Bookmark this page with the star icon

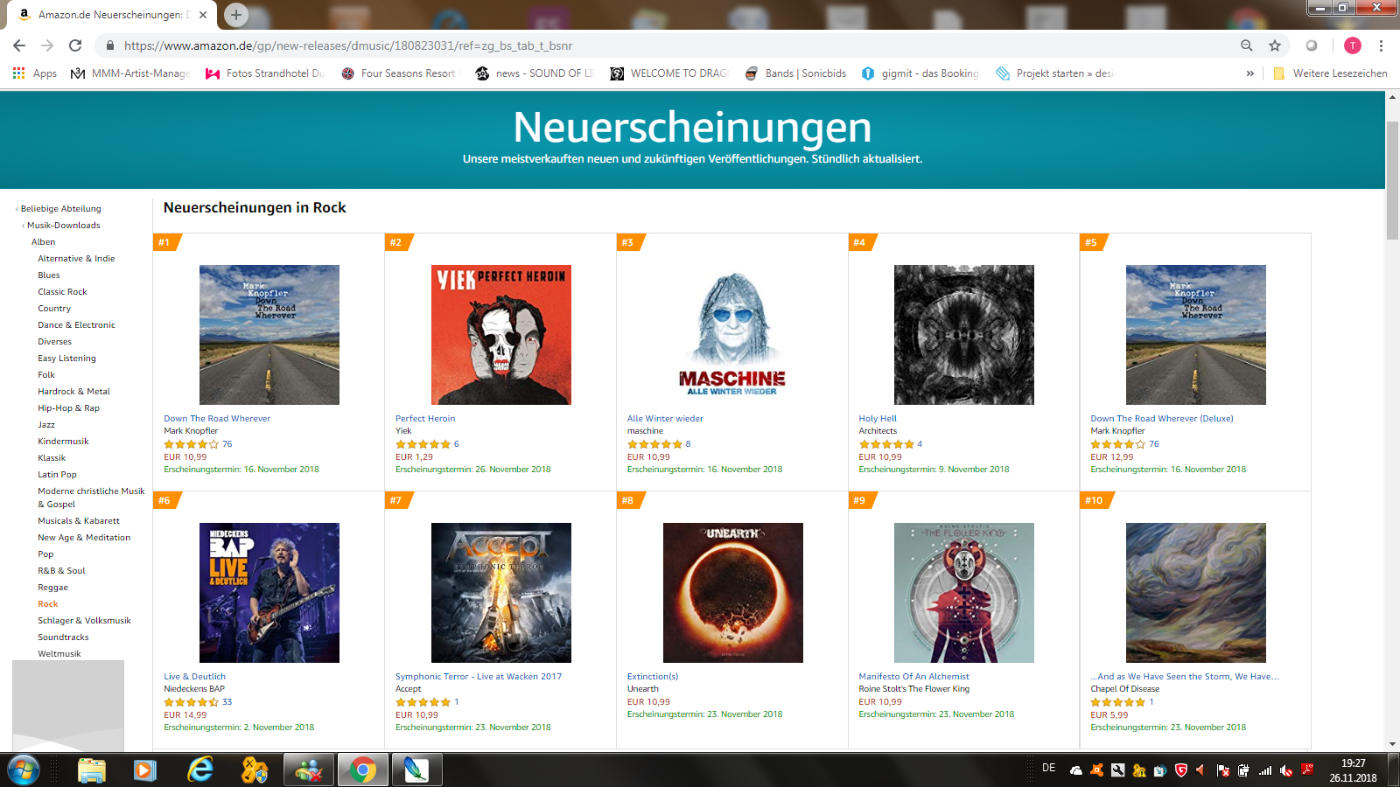1275,45
